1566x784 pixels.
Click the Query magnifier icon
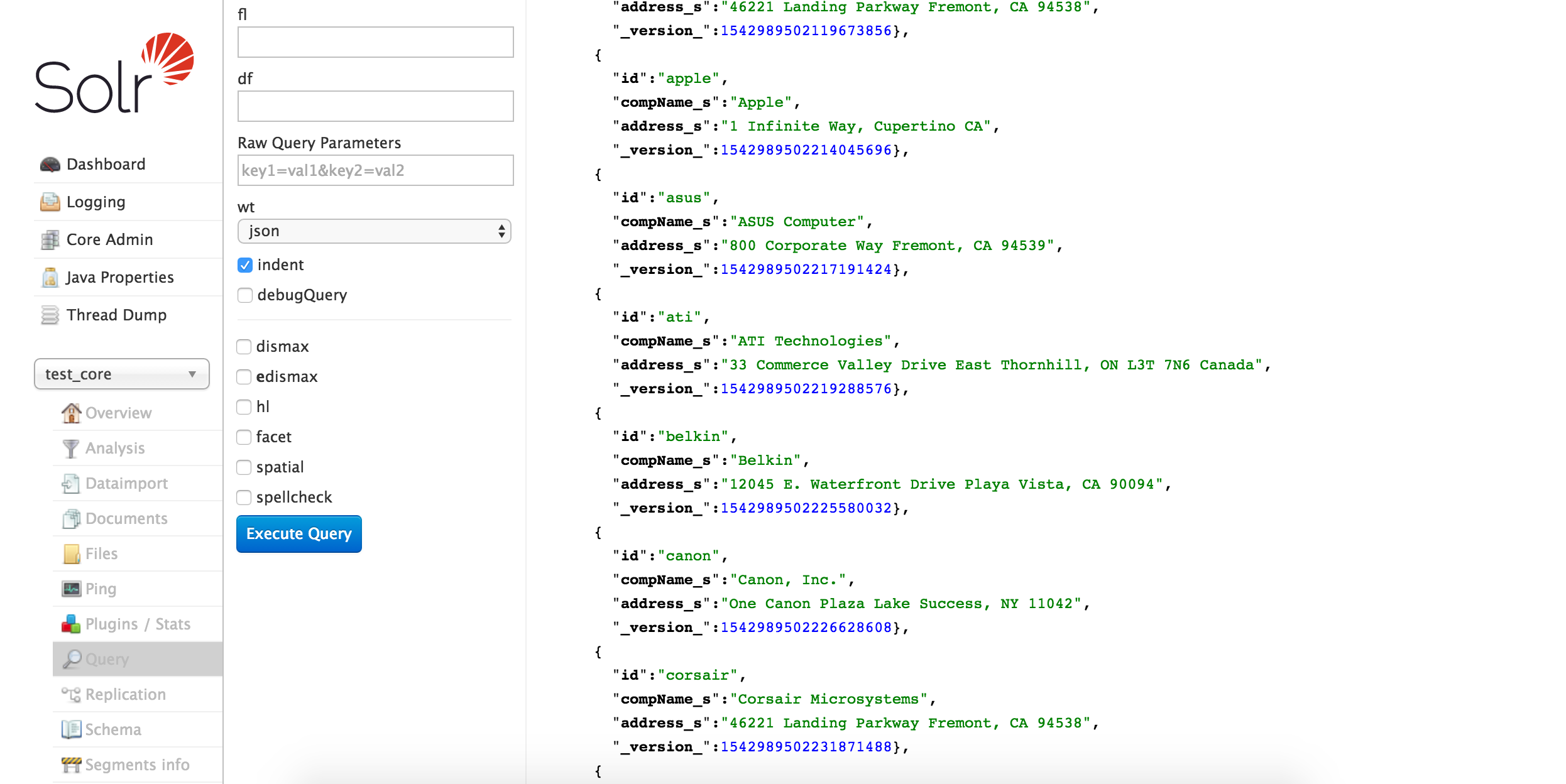point(72,659)
